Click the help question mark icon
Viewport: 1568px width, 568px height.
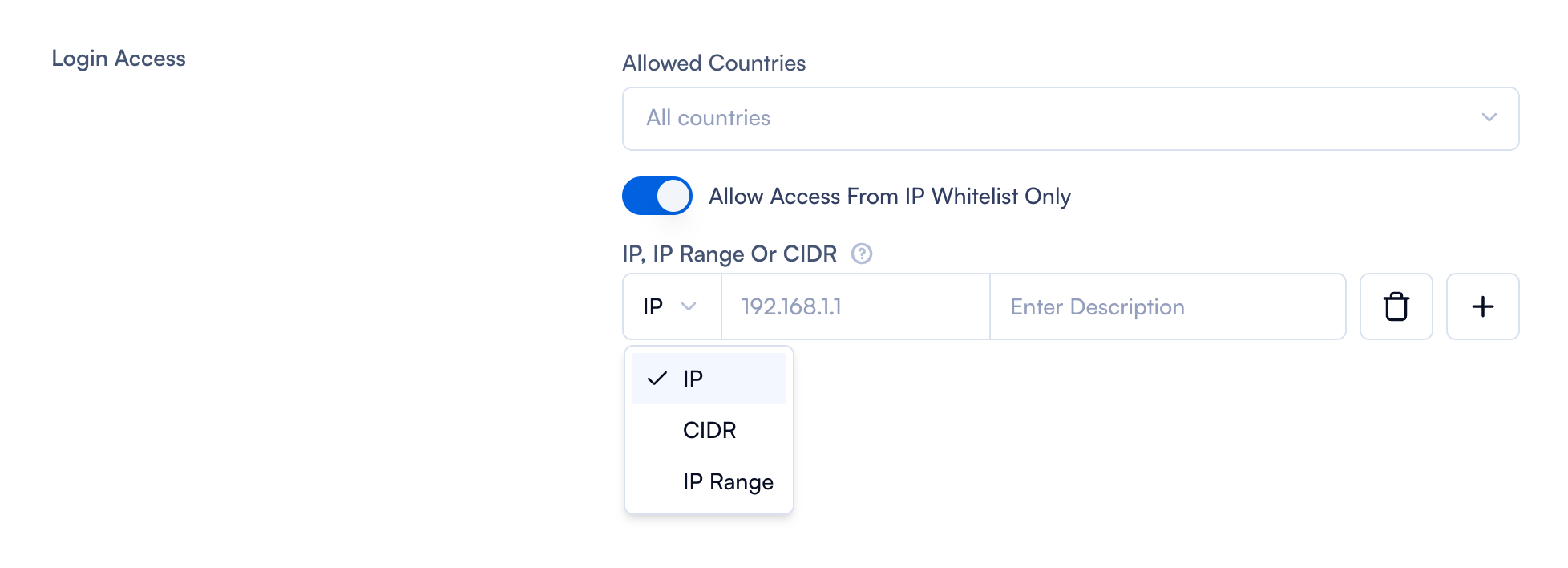pyautogui.click(x=862, y=254)
